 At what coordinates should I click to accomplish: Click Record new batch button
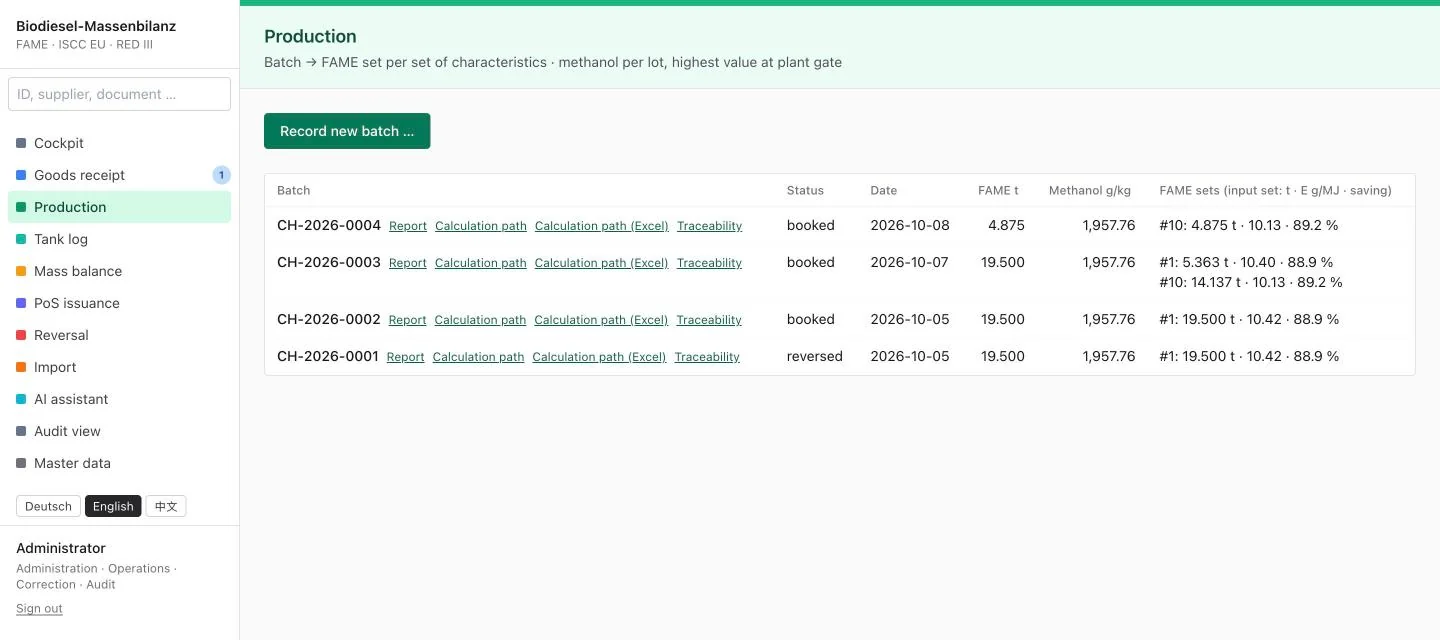click(347, 131)
